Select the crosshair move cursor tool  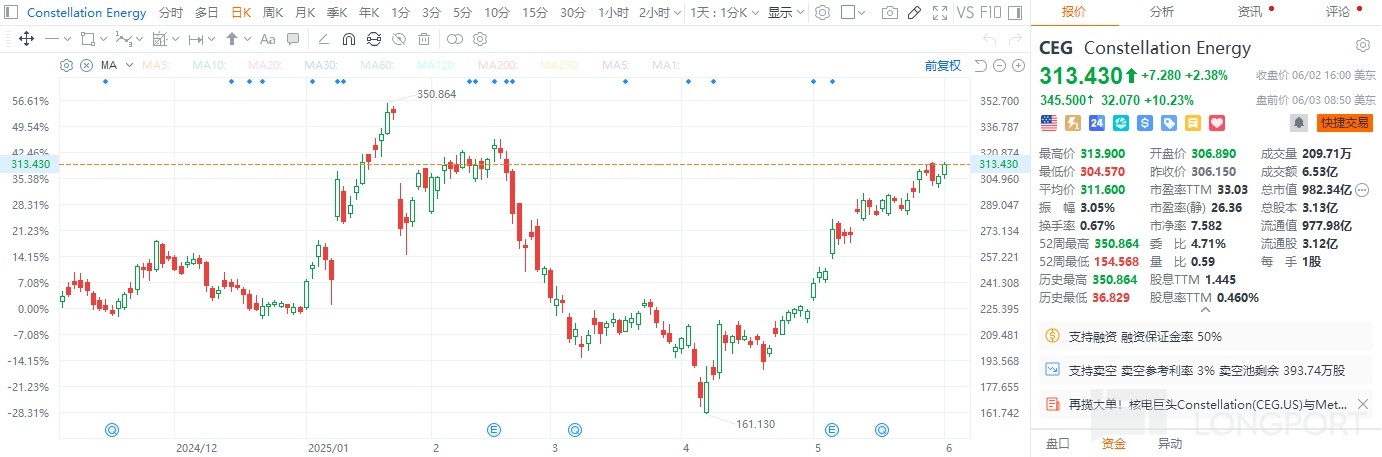26,39
